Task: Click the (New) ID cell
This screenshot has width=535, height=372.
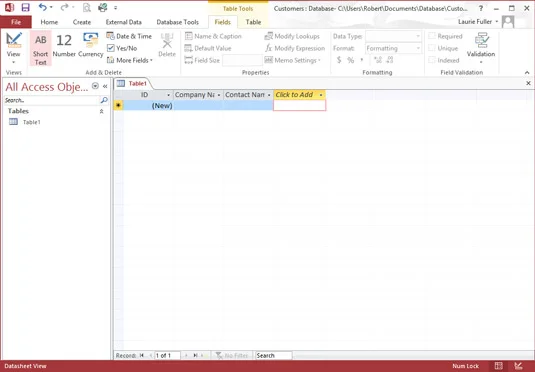Action: (x=148, y=105)
